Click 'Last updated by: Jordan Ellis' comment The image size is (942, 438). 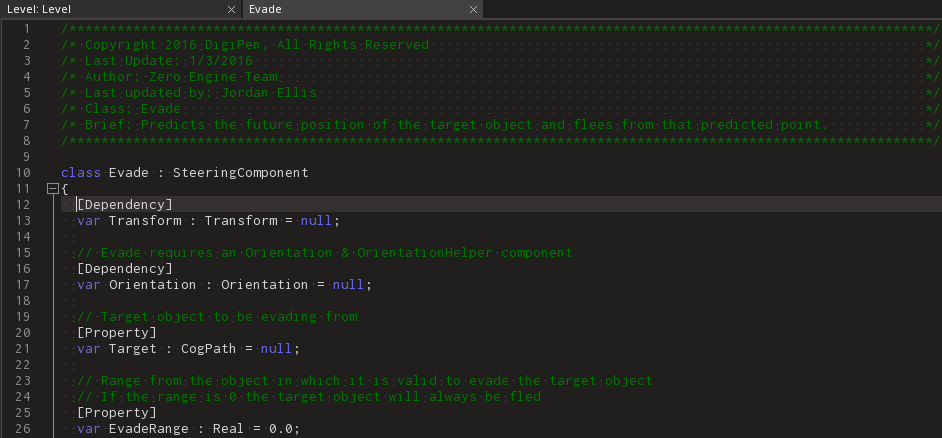coord(189,93)
